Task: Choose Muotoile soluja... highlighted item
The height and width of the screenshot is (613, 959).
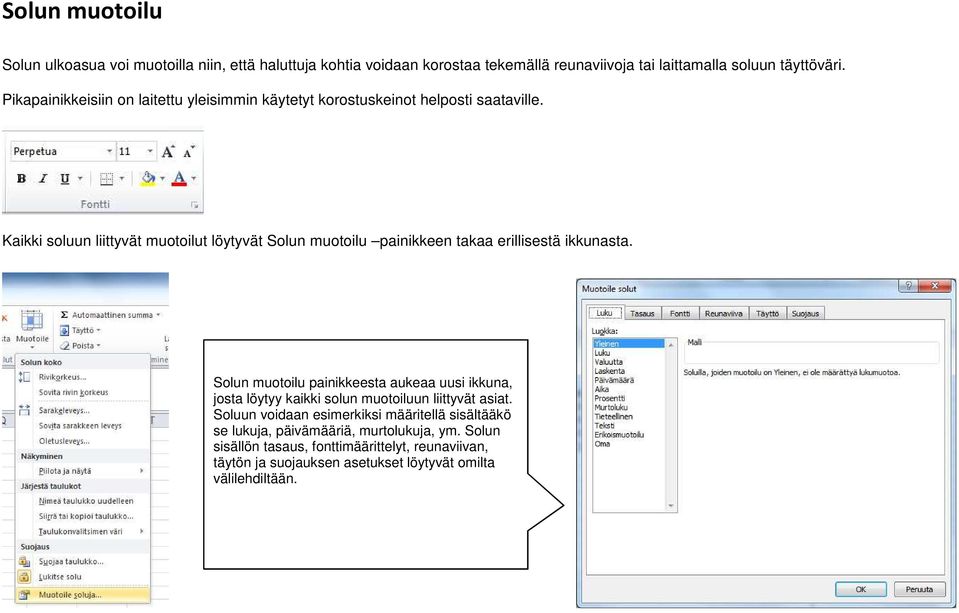Action: pyautogui.click(x=83, y=595)
